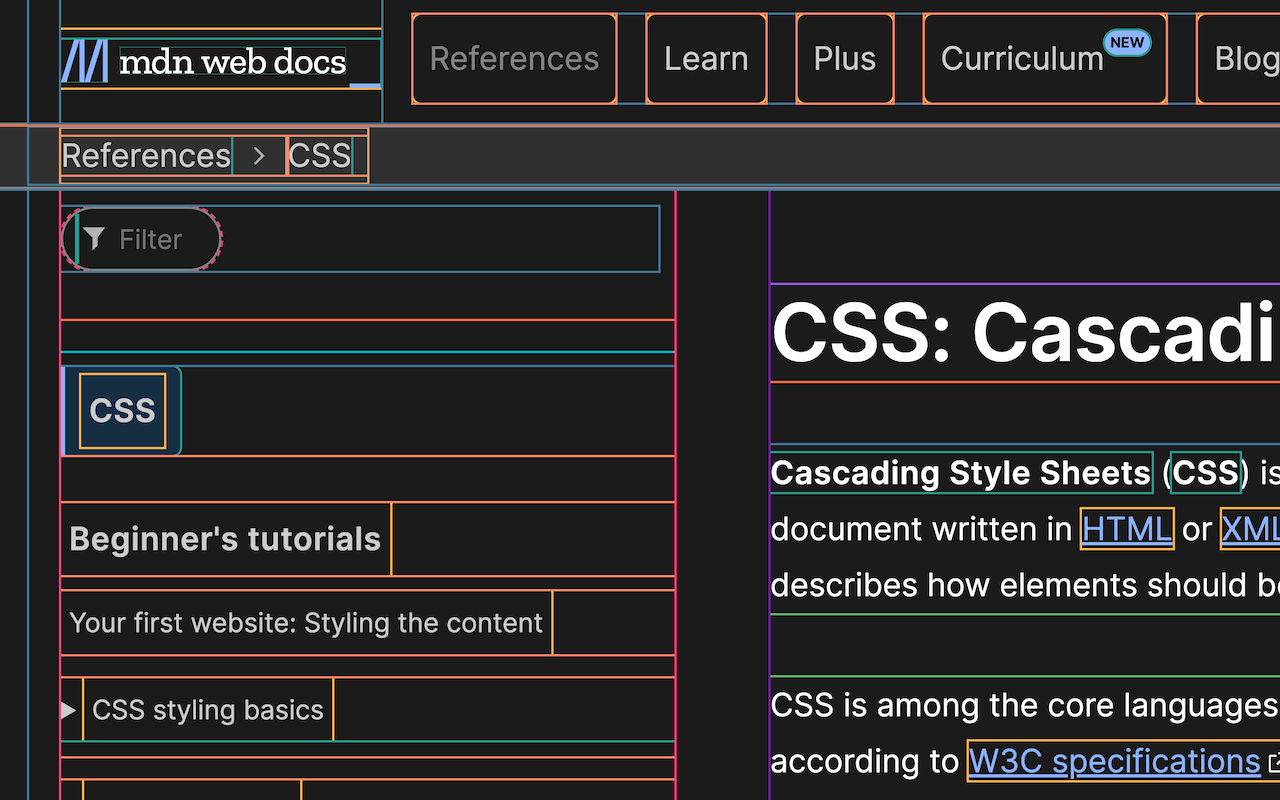Follow the XML link in the intro paragraph
The image size is (1280, 800).
pyautogui.click(x=1253, y=528)
